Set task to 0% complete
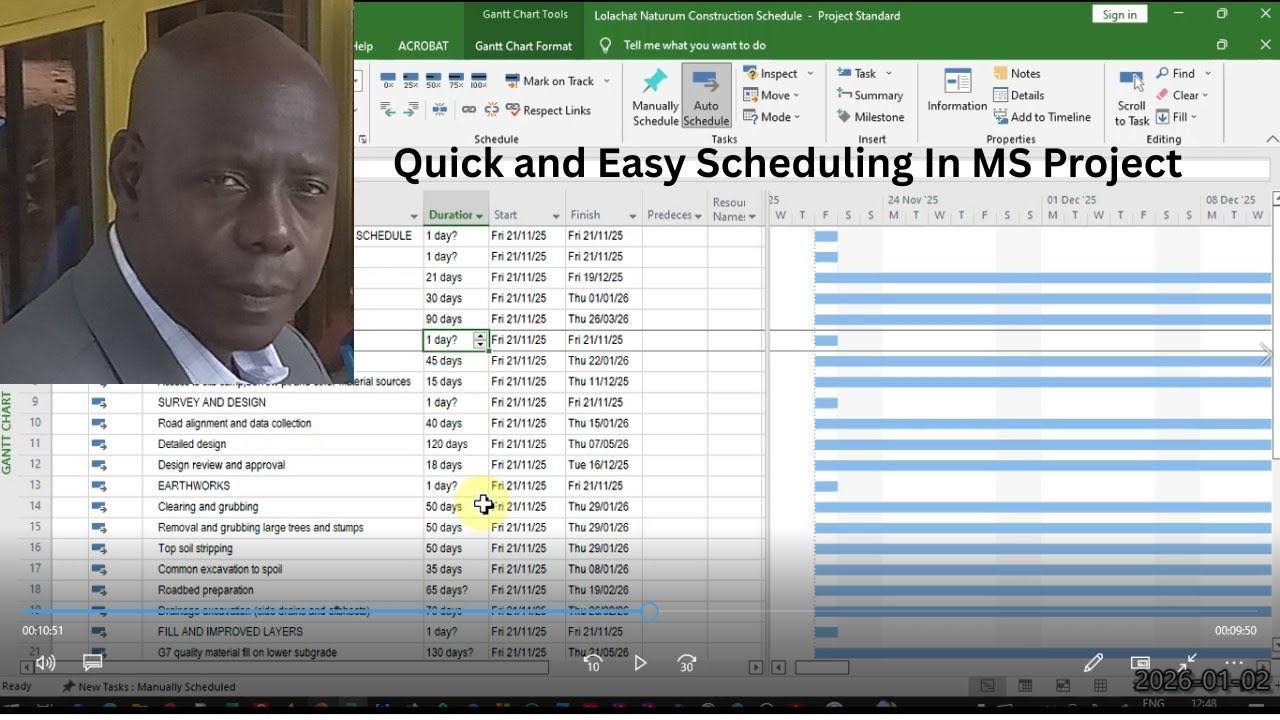1280x720 pixels. point(388,81)
